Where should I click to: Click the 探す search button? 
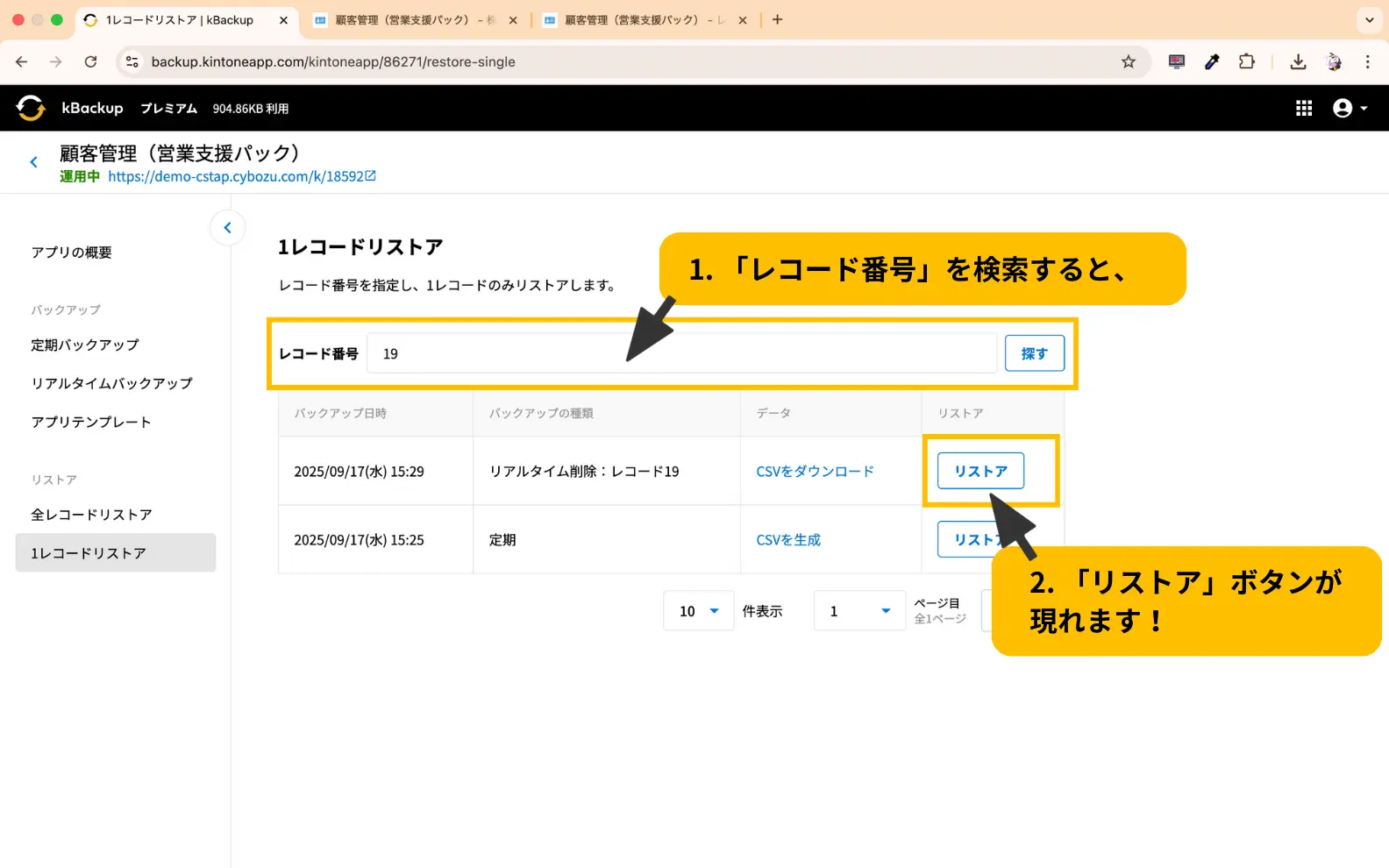1035,353
